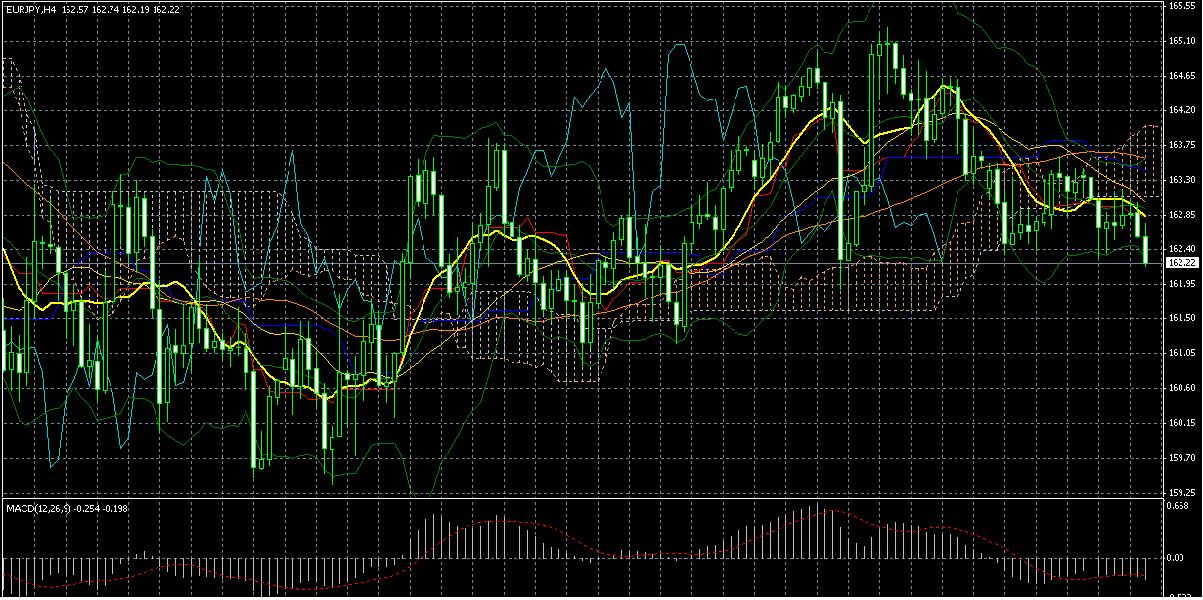1203x600 pixels.
Task: Click the 163.75 price axis label
Action: click(x=1181, y=144)
